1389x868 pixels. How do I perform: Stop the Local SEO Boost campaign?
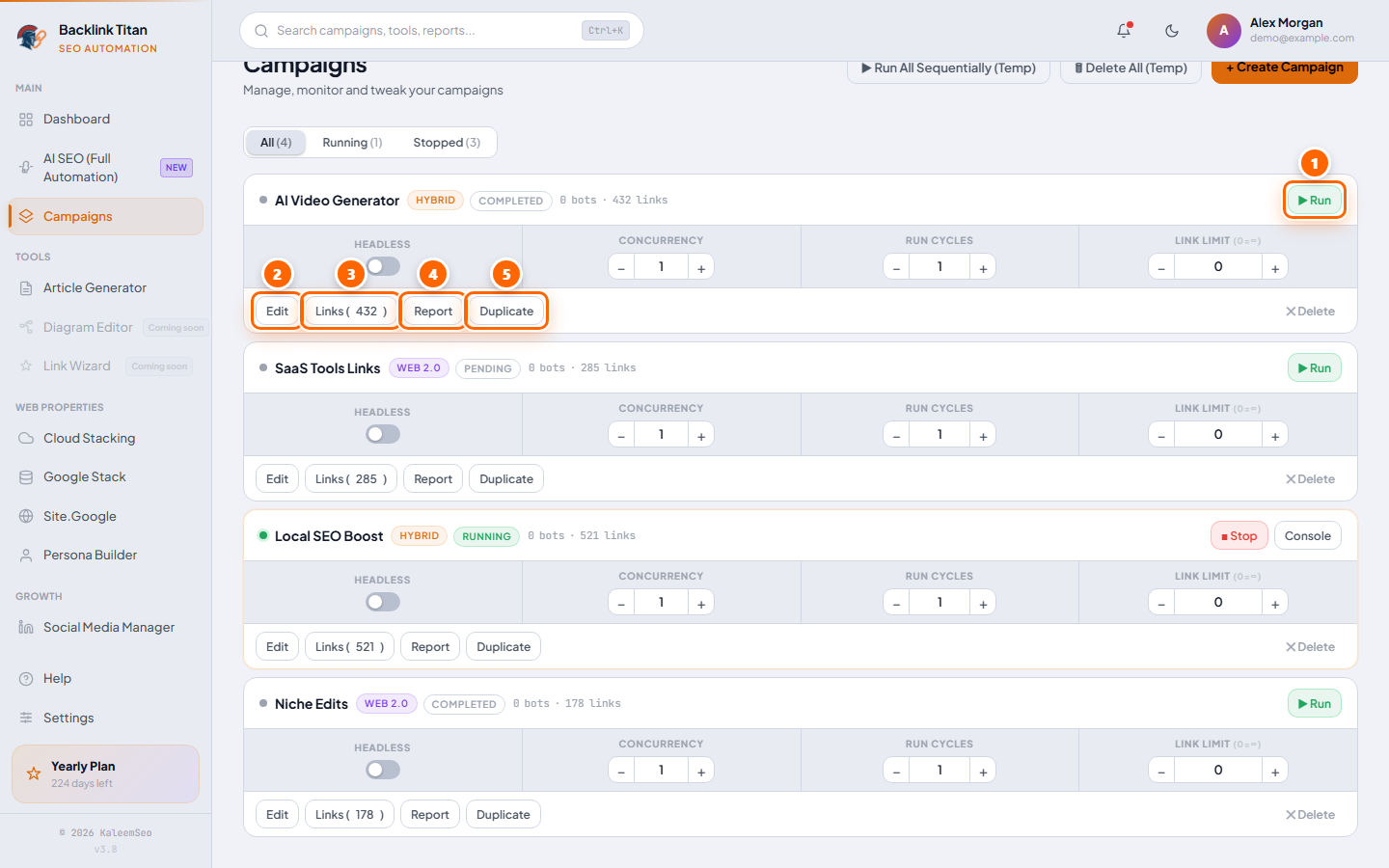1239,536
